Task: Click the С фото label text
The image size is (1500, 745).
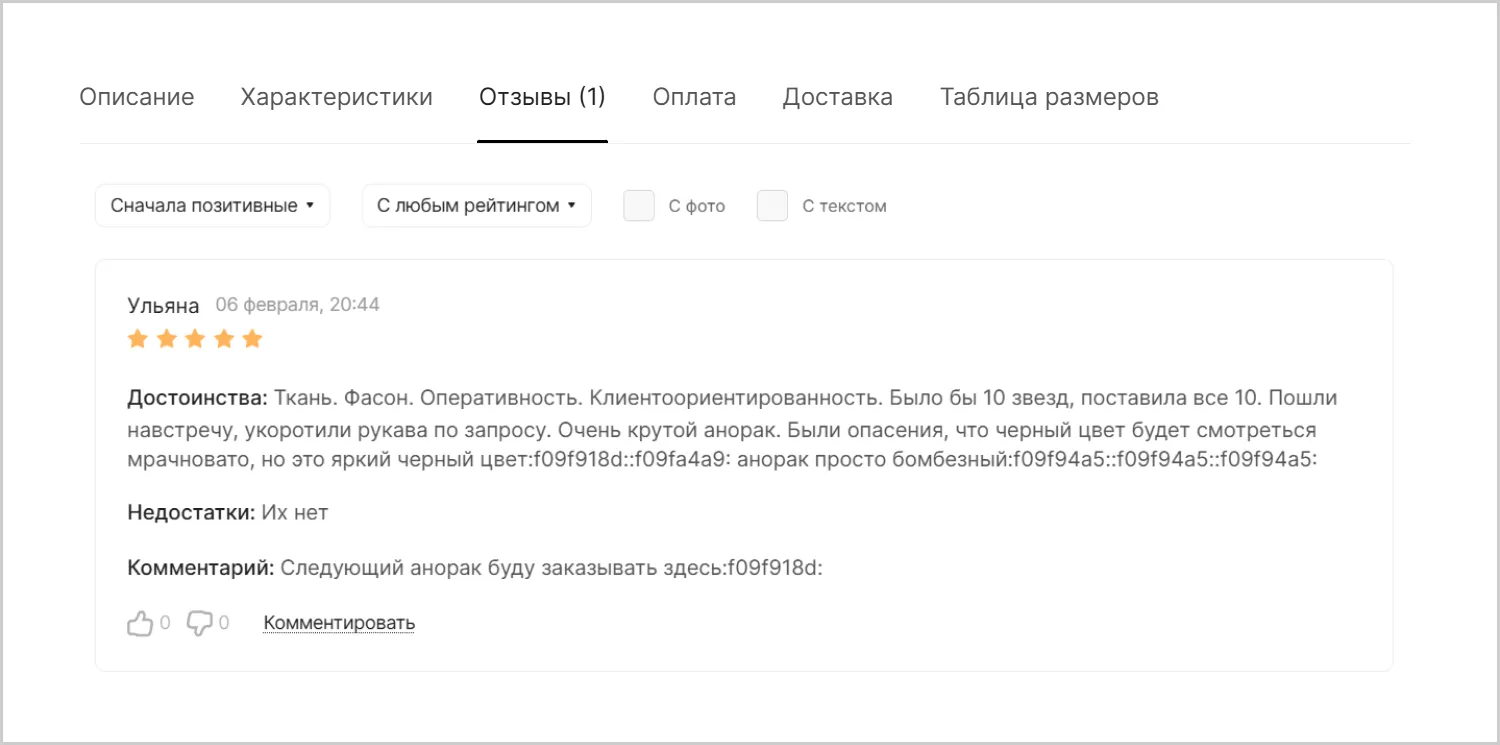Action: tap(697, 207)
